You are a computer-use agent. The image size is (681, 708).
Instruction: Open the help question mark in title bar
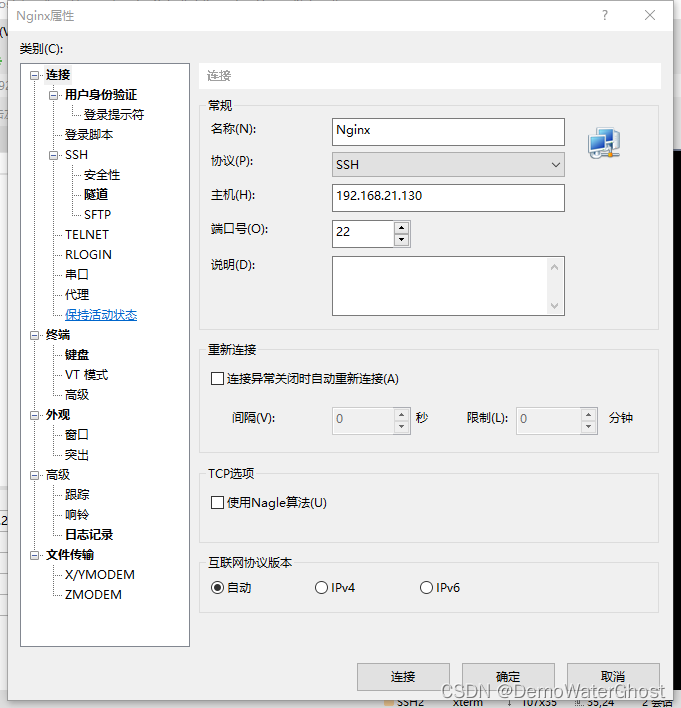(x=605, y=15)
